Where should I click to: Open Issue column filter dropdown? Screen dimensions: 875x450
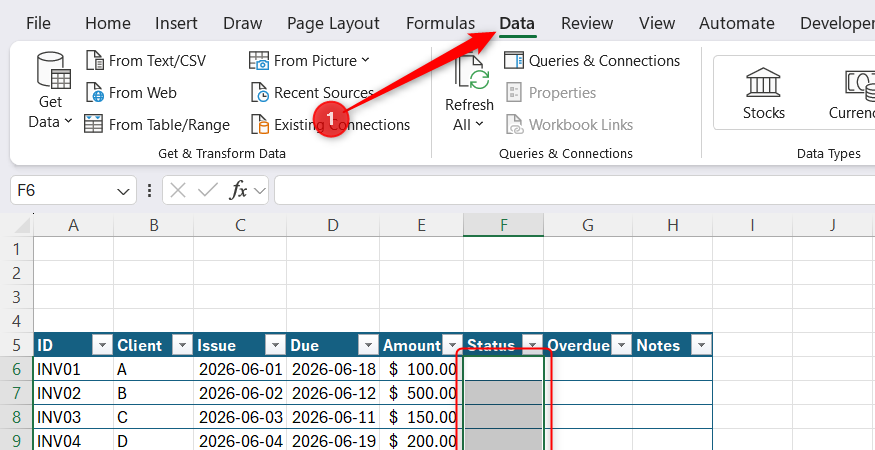(275, 346)
